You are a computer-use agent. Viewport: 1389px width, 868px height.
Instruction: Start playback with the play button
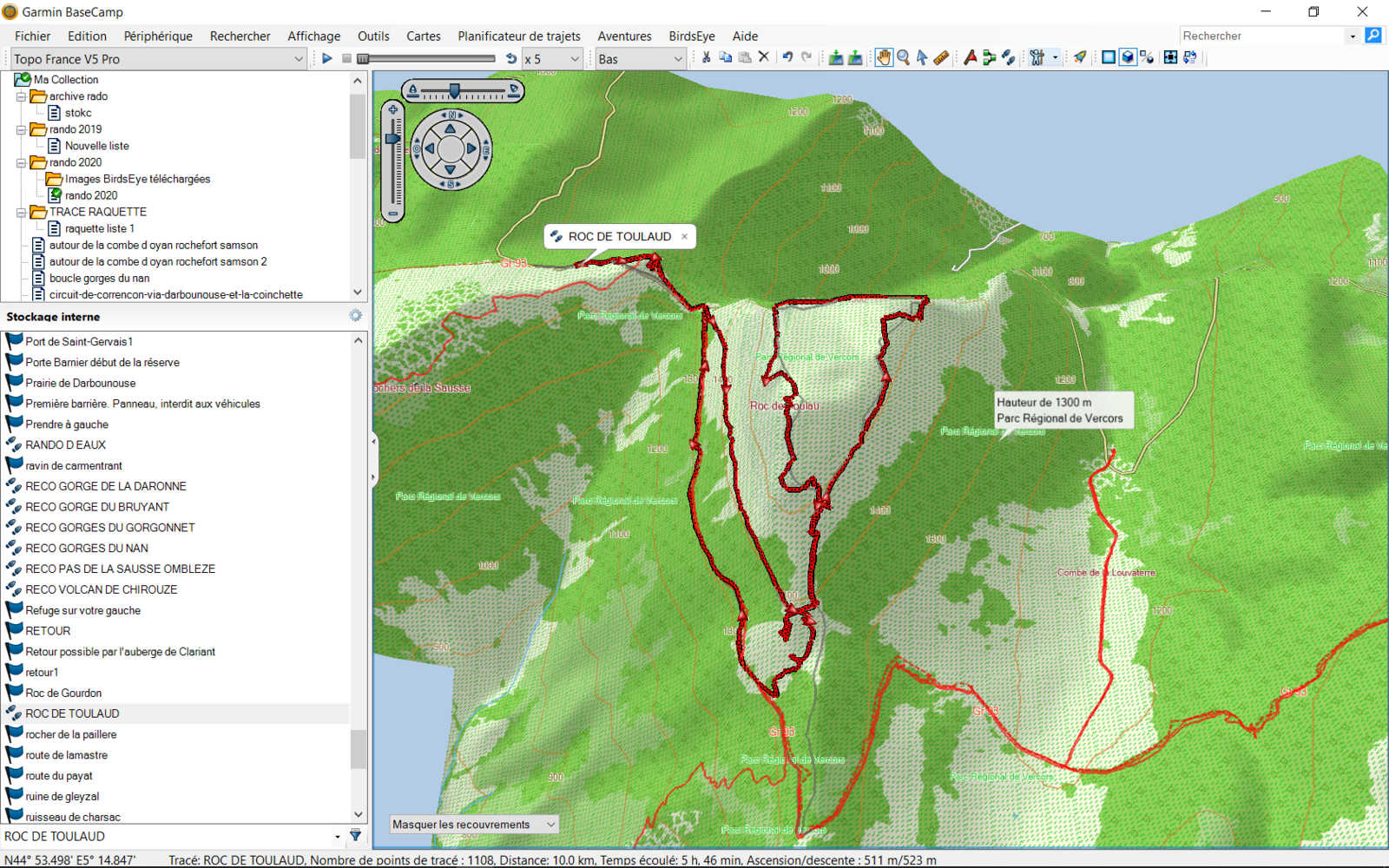[327, 58]
